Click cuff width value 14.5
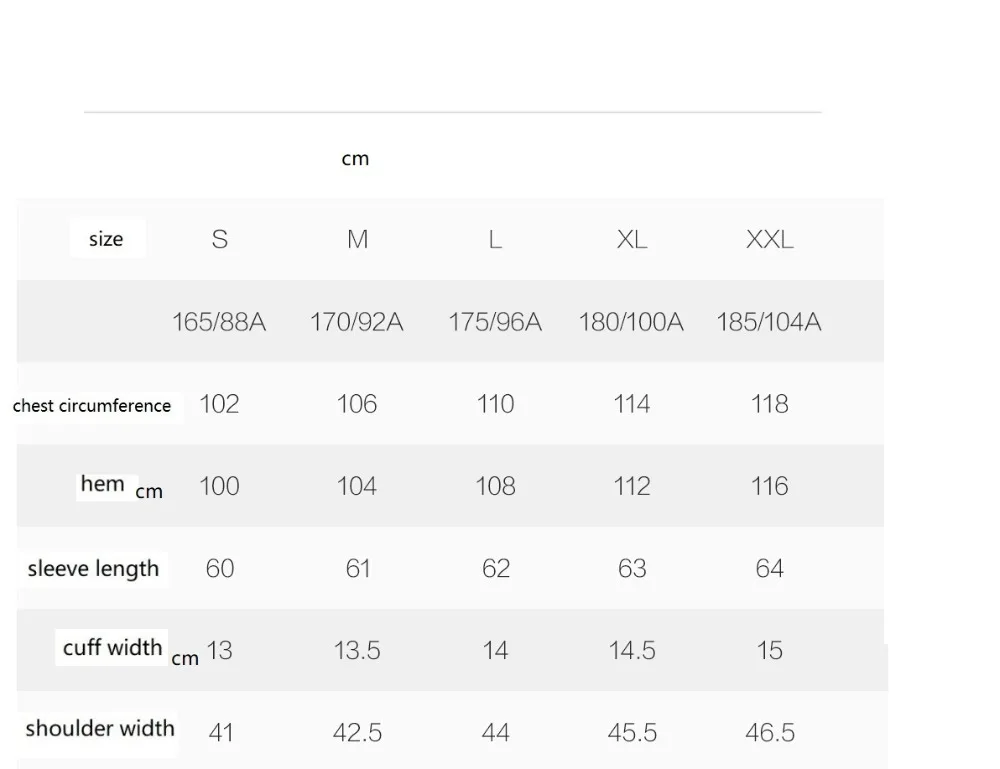The height and width of the screenshot is (769, 1000). (x=632, y=651)
